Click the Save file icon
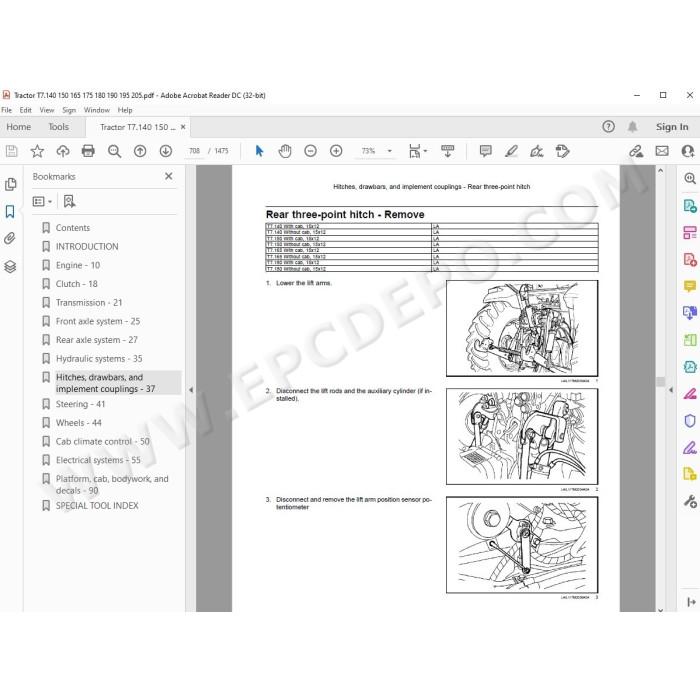The image size is (700, 700). pos(12,151)
